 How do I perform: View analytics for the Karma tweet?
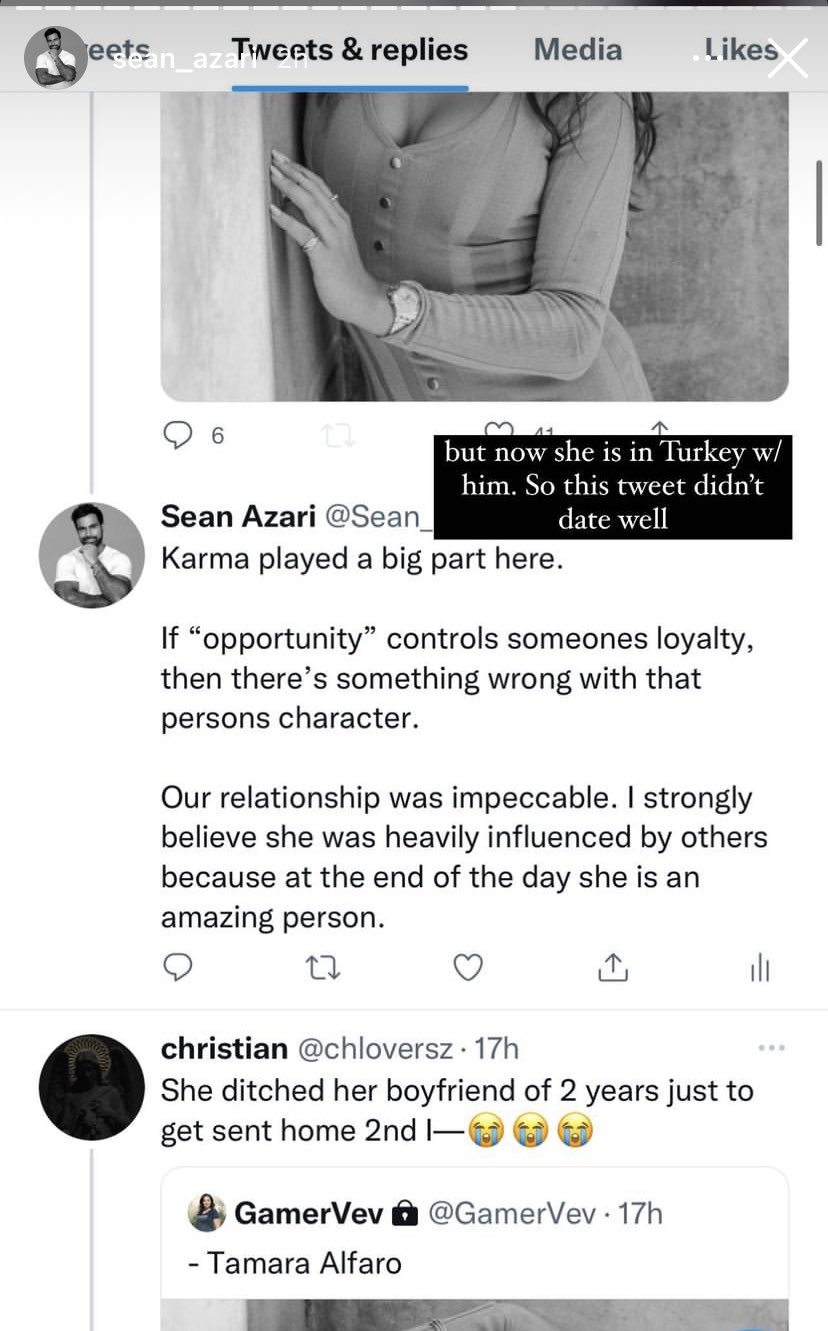(x=760, y=967)
